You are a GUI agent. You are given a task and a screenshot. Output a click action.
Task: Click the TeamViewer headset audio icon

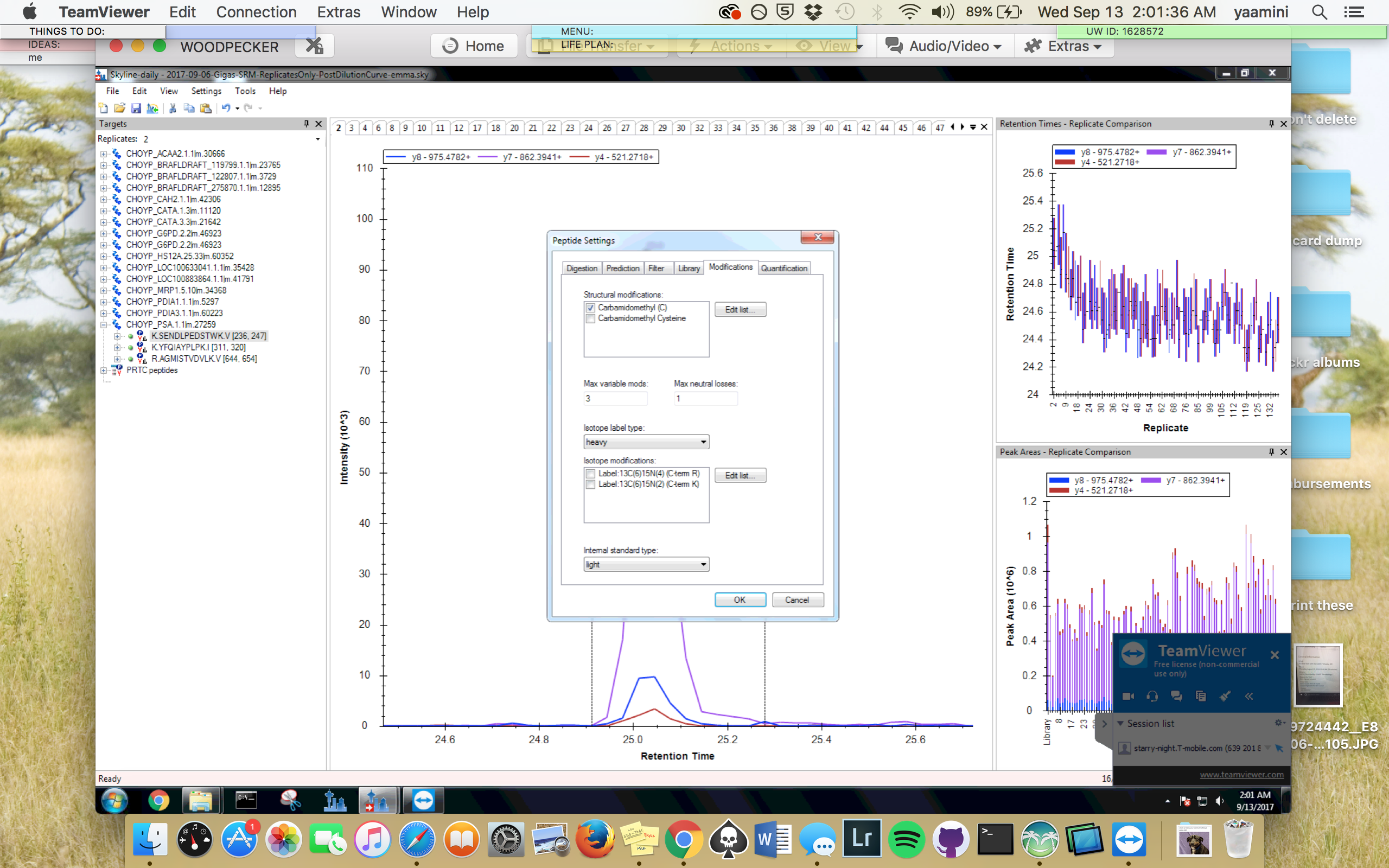tap(1152, 696)
